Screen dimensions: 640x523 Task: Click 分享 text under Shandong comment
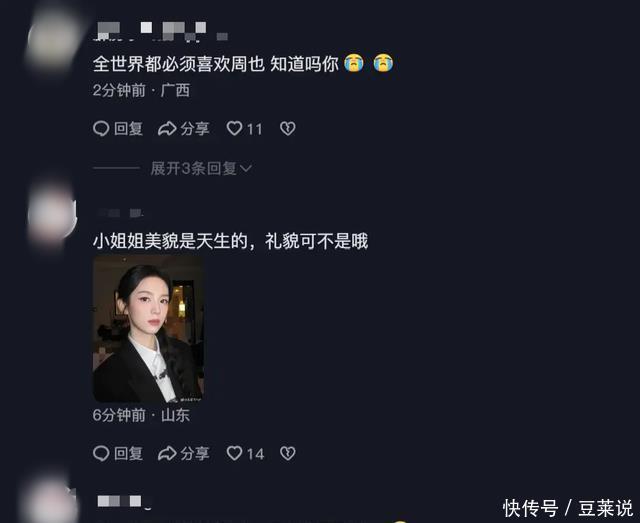195,453
